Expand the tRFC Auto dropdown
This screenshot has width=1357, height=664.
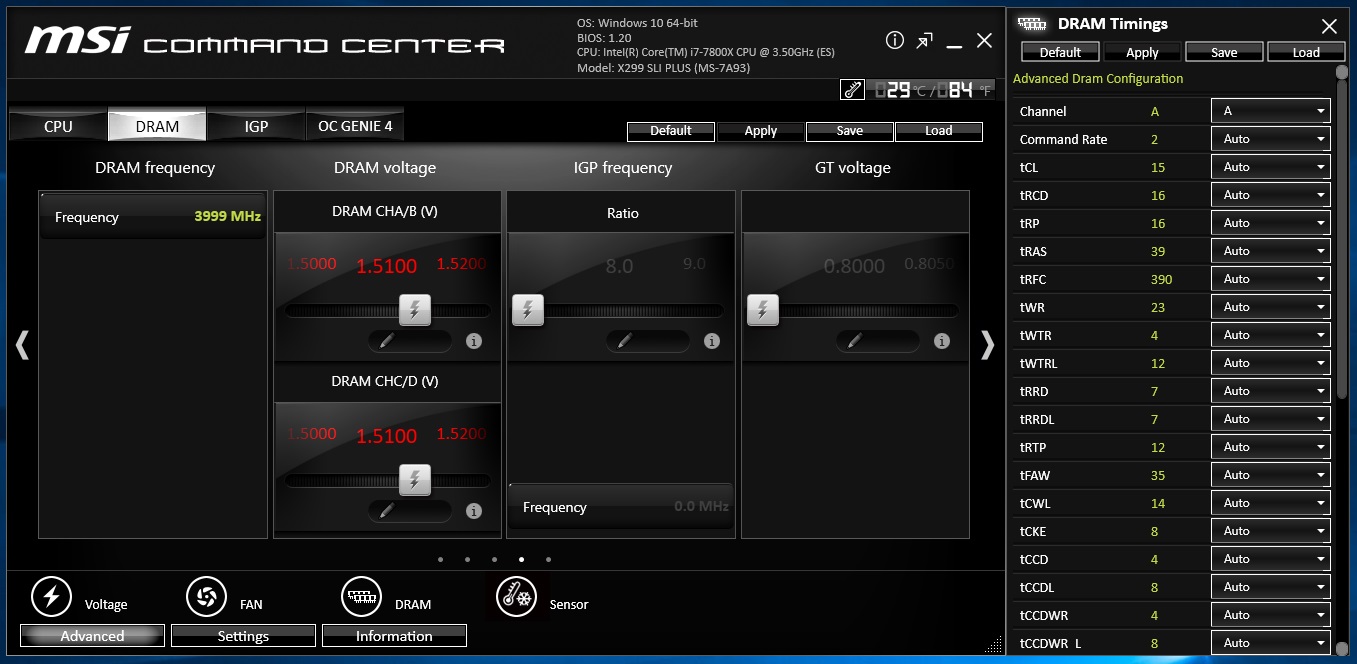point(1270,279)
